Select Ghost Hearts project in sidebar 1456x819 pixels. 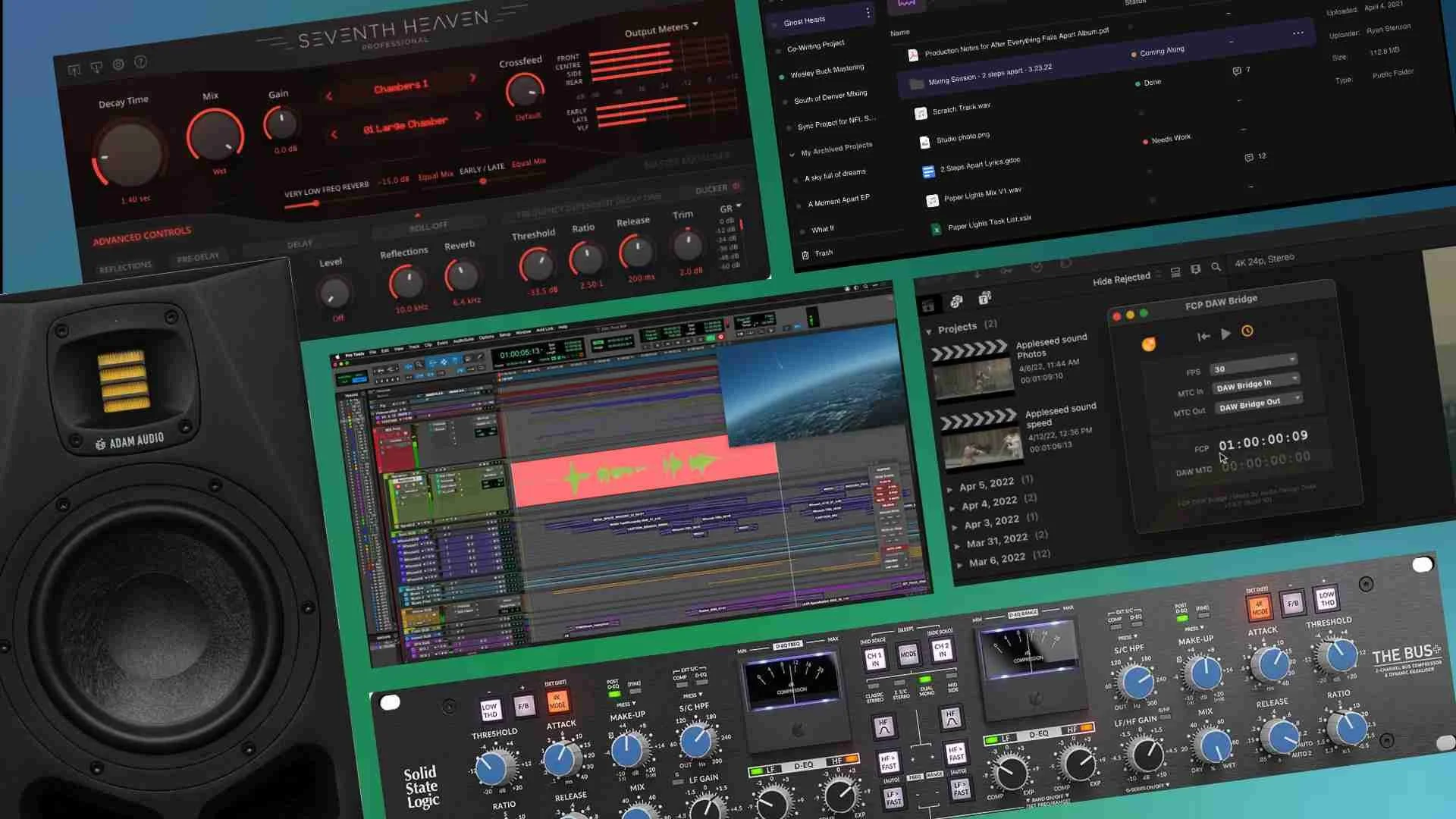pos(805,21)
